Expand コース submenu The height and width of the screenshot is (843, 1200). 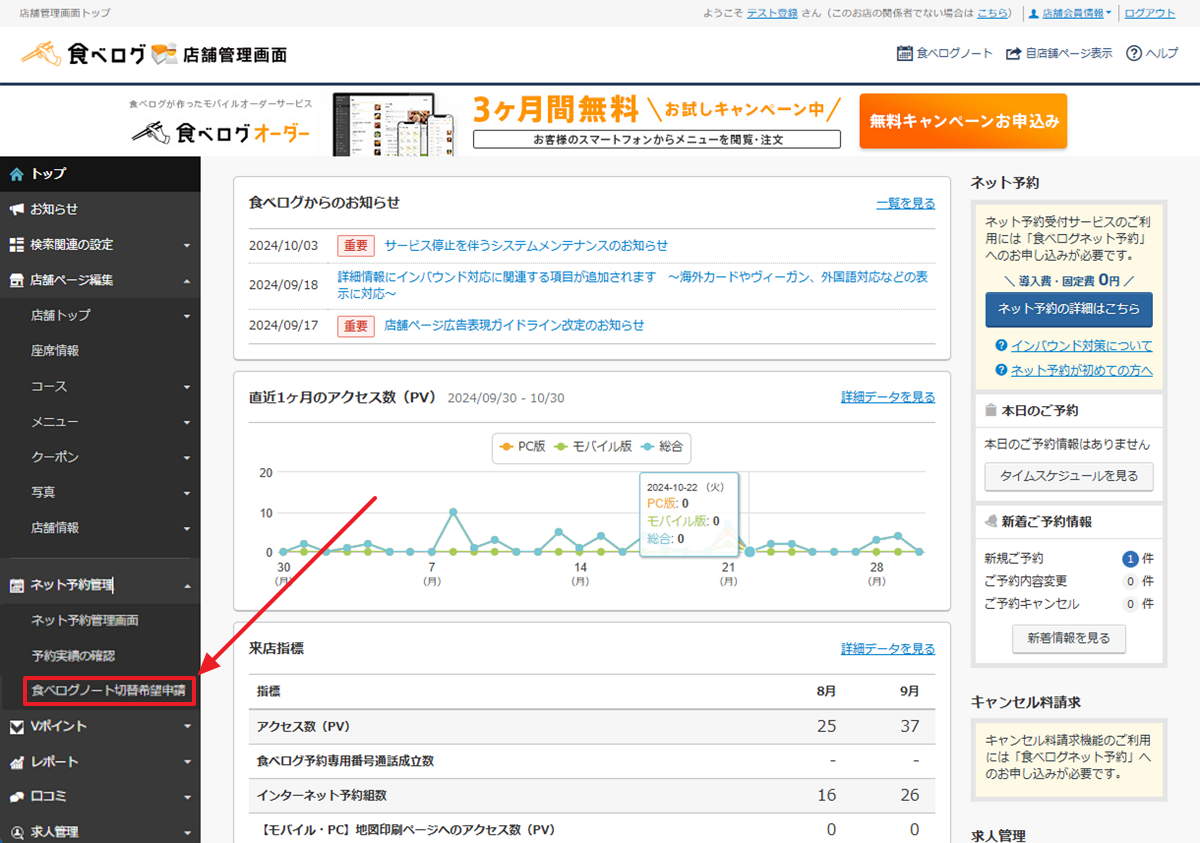coord(100,386)
